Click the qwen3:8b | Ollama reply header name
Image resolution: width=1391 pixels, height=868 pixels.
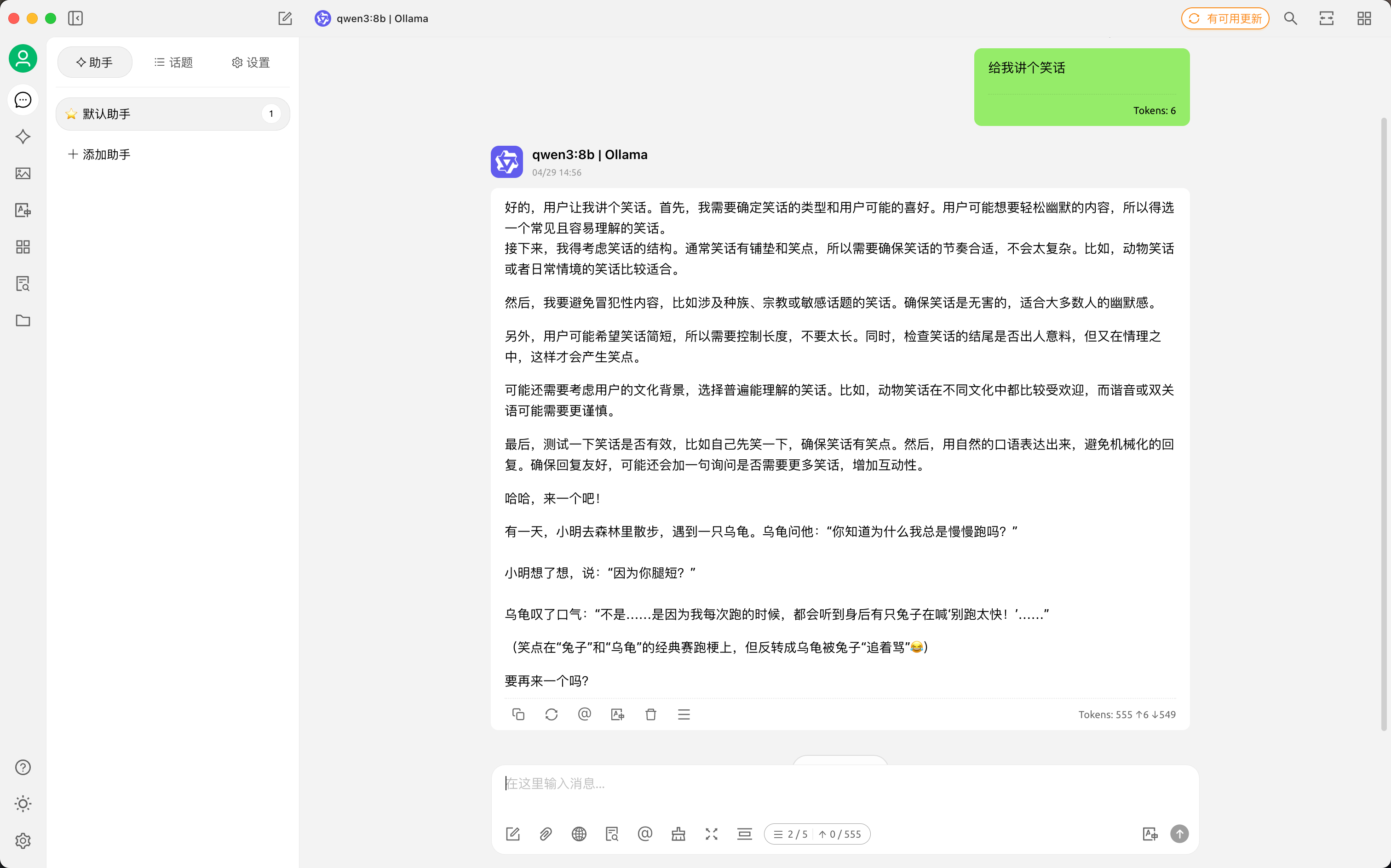589,154
